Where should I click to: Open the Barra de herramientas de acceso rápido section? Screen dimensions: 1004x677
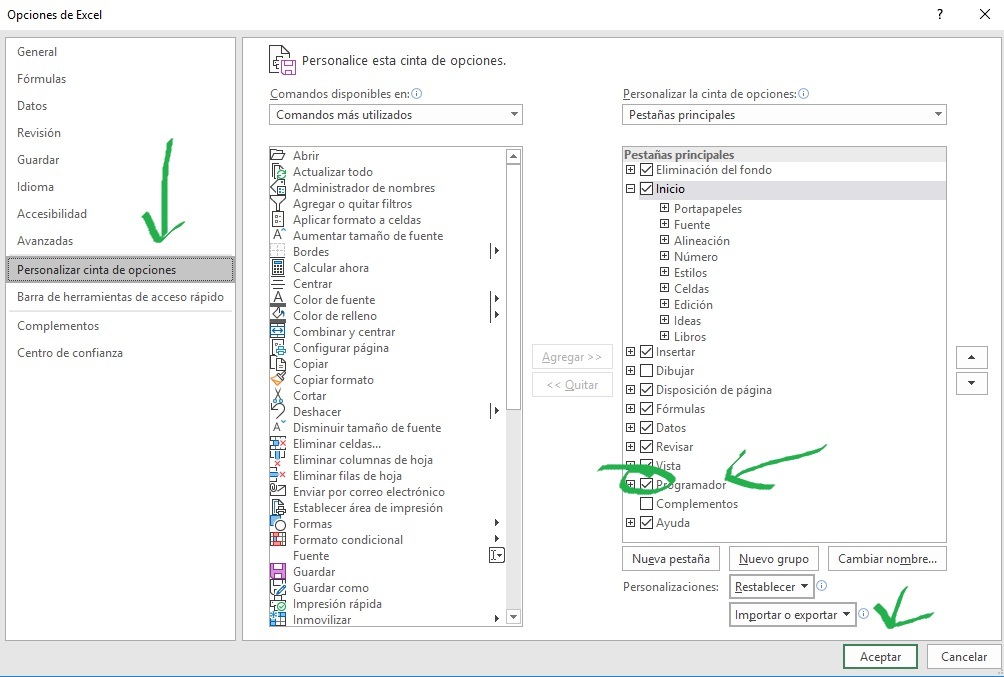coord(120,297)
